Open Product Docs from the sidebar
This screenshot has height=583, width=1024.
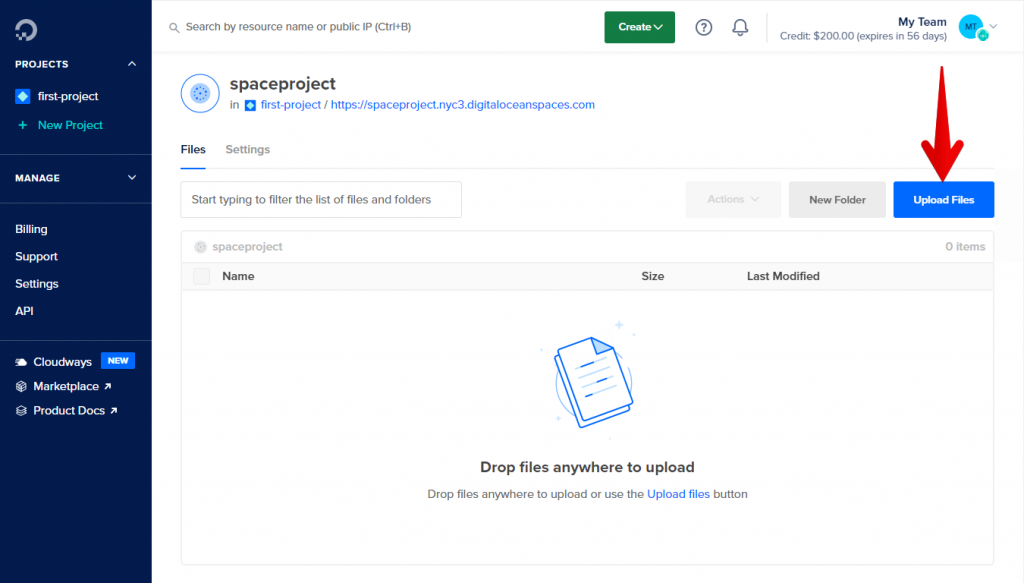65,410
